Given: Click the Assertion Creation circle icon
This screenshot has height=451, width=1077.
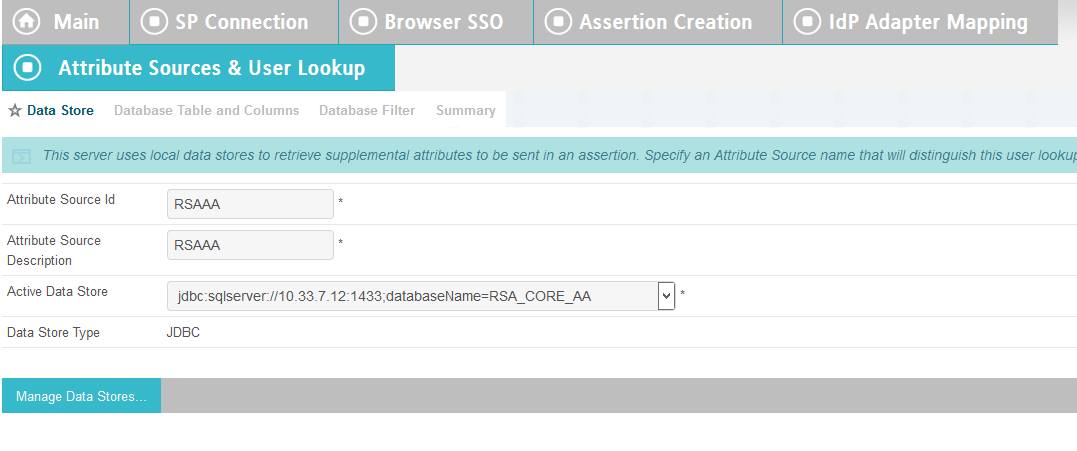Looking at the screenshot, I should click(558, 21).
